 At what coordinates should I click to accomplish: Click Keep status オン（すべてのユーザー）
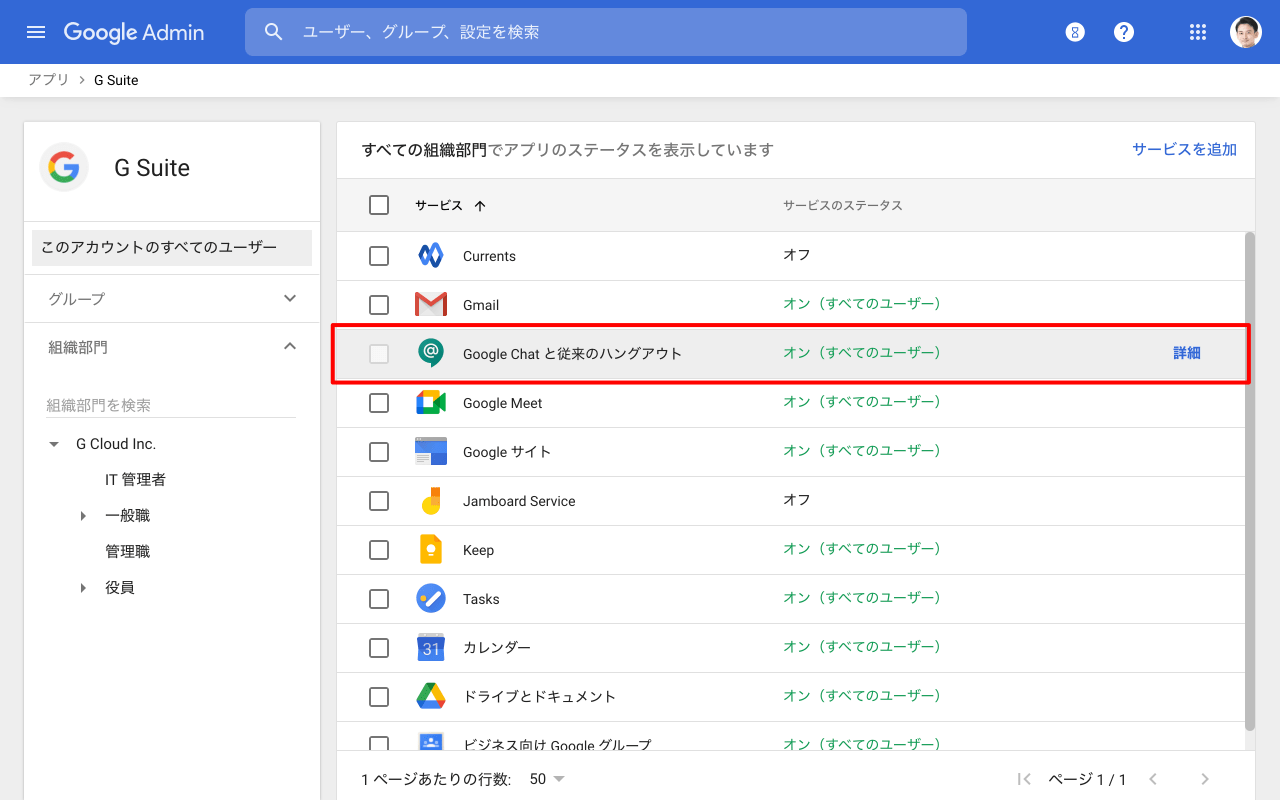863,549
